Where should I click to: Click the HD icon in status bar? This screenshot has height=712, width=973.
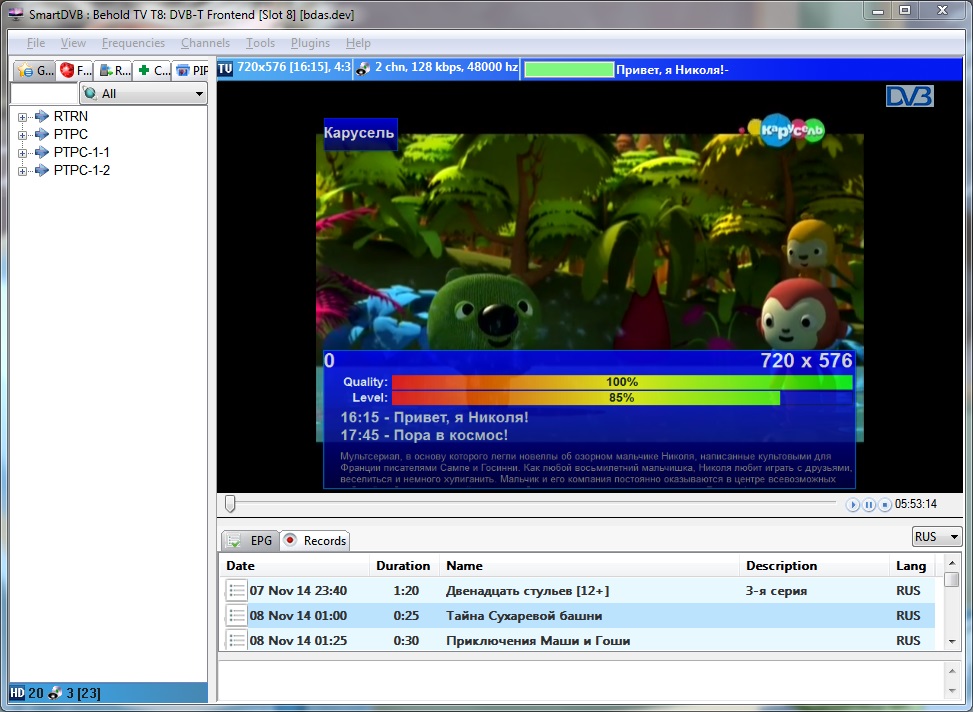point(17,693)
